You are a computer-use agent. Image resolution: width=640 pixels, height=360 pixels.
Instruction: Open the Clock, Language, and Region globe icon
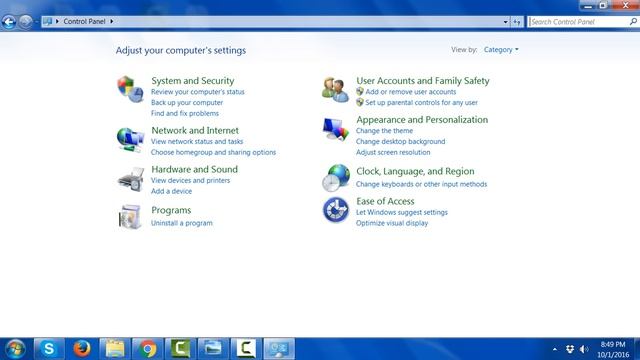pyautogui.click(x=336, y=178)
